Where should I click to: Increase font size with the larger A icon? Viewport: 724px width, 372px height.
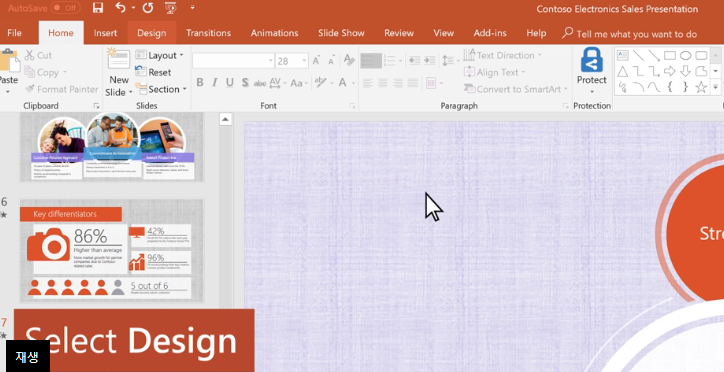pyautogui.click(x=316, y=60)
